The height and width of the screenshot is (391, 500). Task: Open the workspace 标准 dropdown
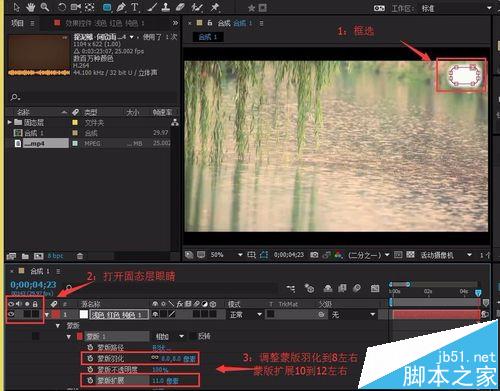click(x=457, y=8)
